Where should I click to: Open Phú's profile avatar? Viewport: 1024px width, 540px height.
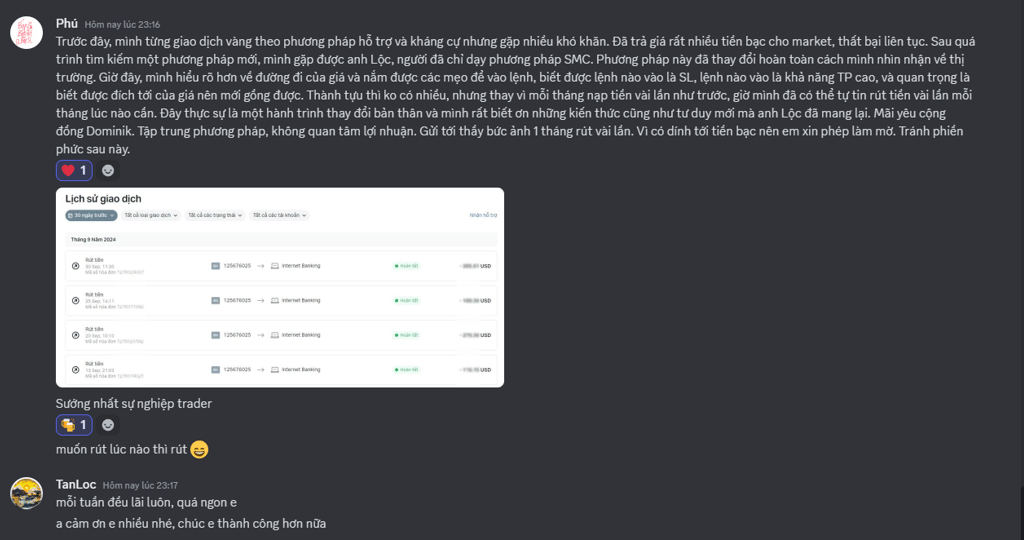pyautogui.click(x=26, y=32)
